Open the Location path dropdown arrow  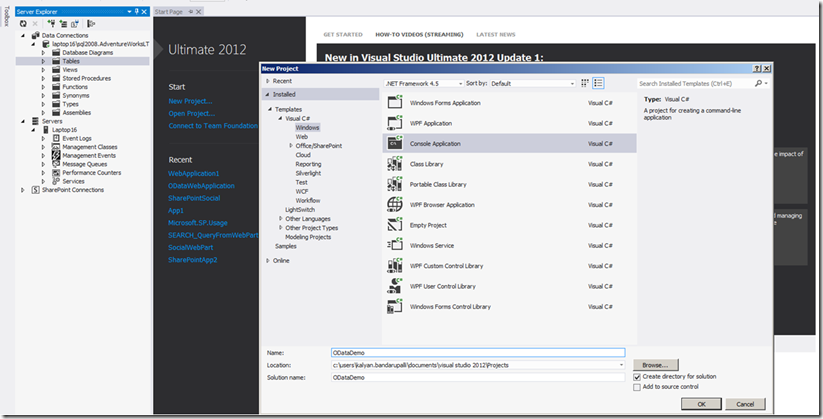pyautogui.click(x=621, y=365)
